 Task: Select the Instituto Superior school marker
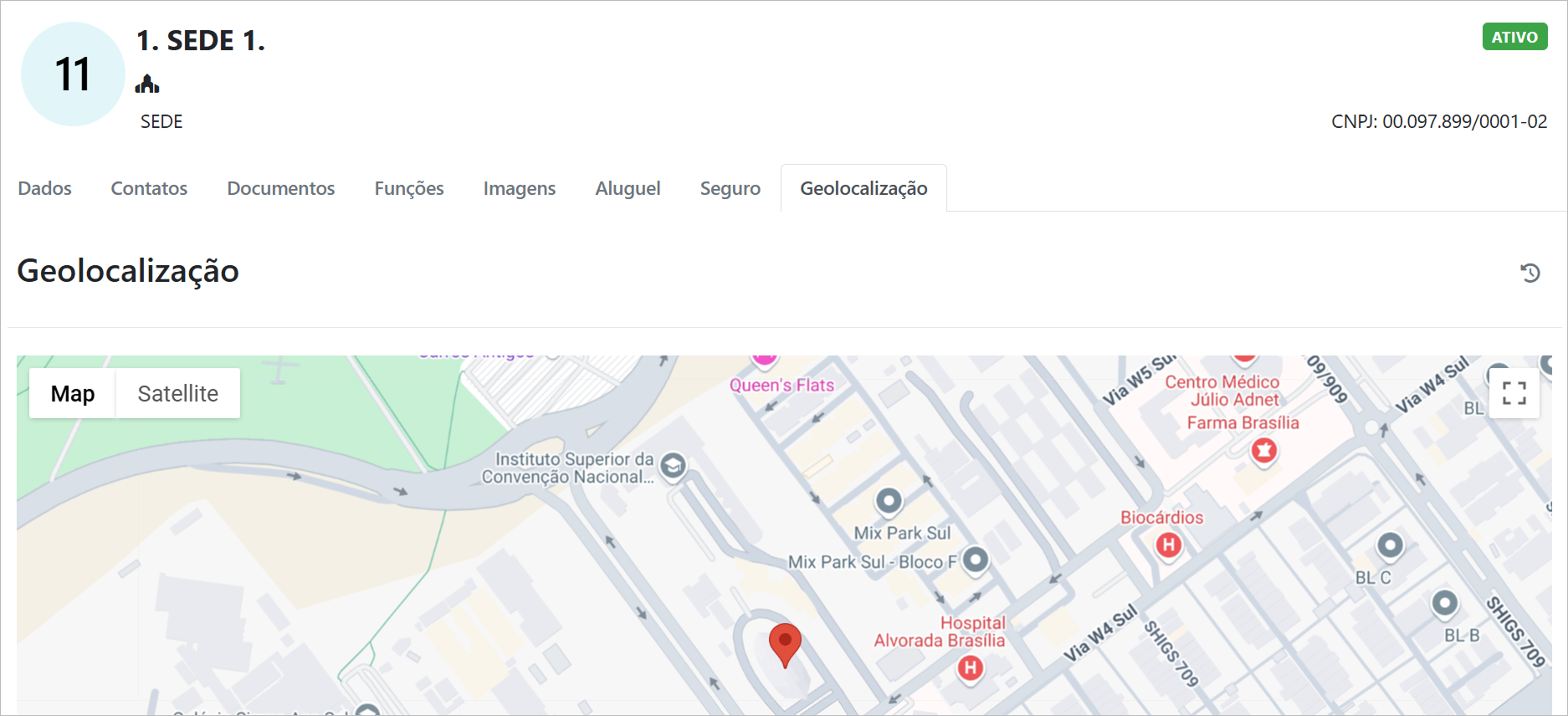pyautogui.click(x=673, y=466)
